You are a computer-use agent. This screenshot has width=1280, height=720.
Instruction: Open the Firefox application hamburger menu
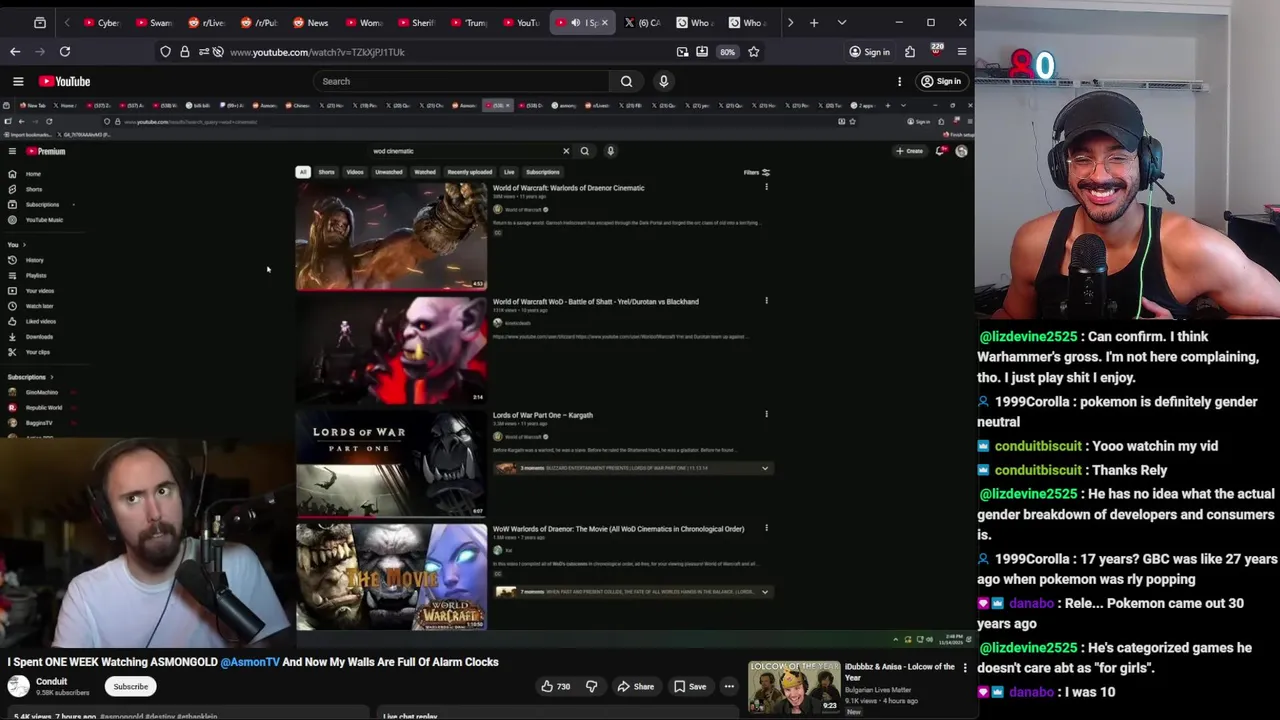[x=962, y=51]
